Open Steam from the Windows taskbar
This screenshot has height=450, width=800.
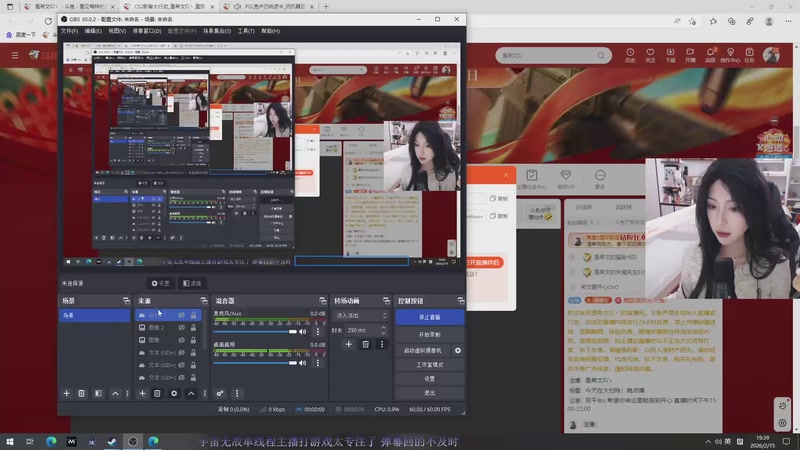tap(112, 441)
